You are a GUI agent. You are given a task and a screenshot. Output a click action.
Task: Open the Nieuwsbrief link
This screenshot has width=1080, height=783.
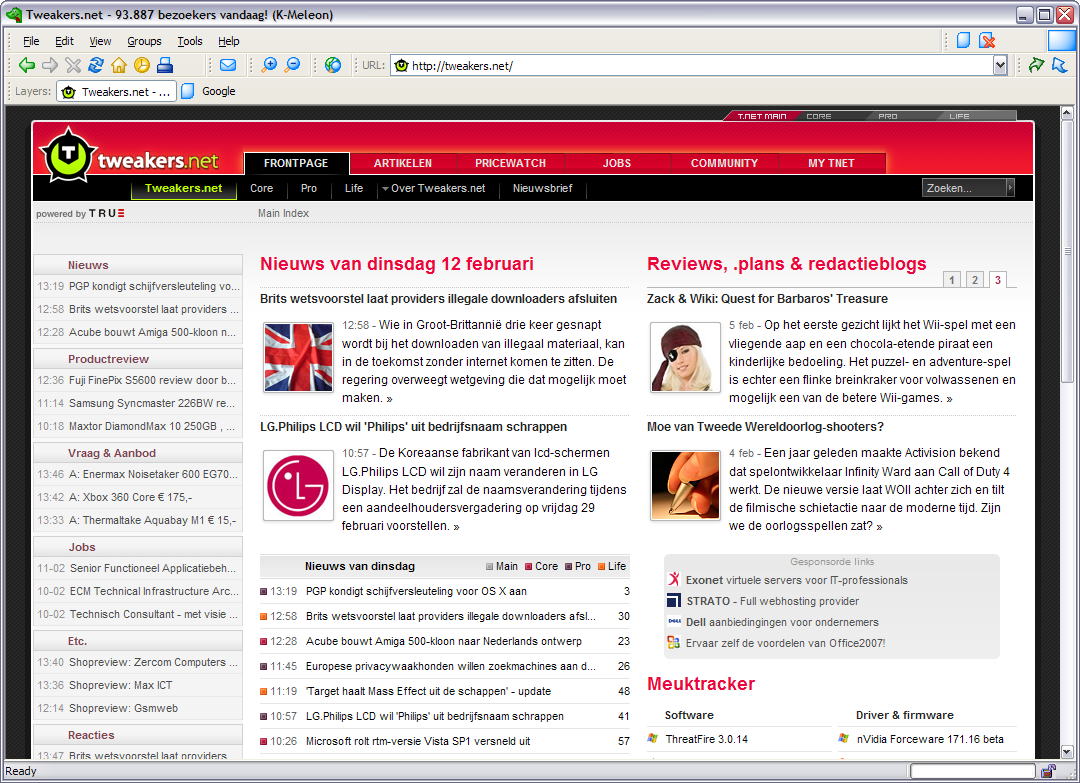542,188
